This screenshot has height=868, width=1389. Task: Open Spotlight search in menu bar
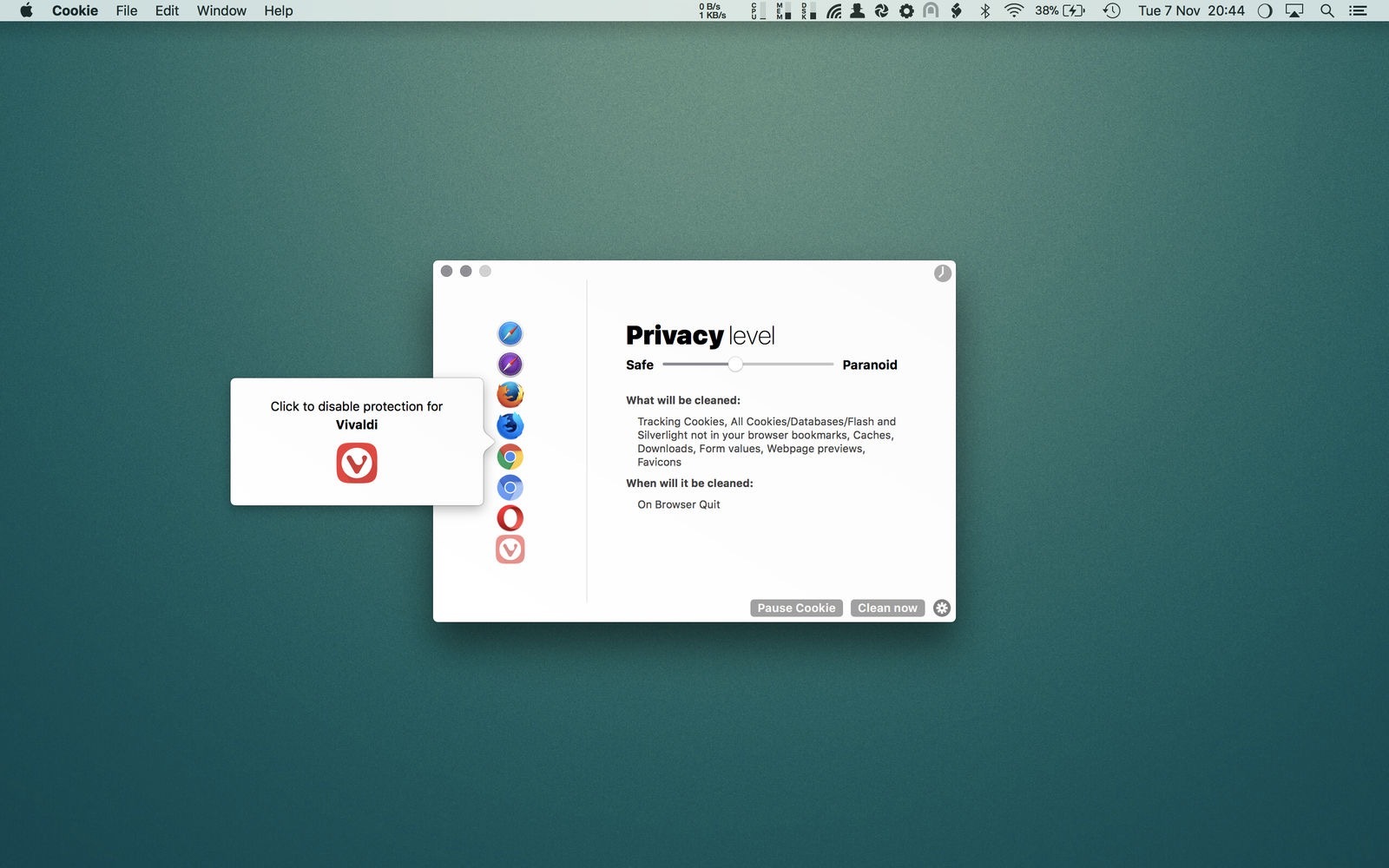pyautogui.click(x=1326, y=10)
